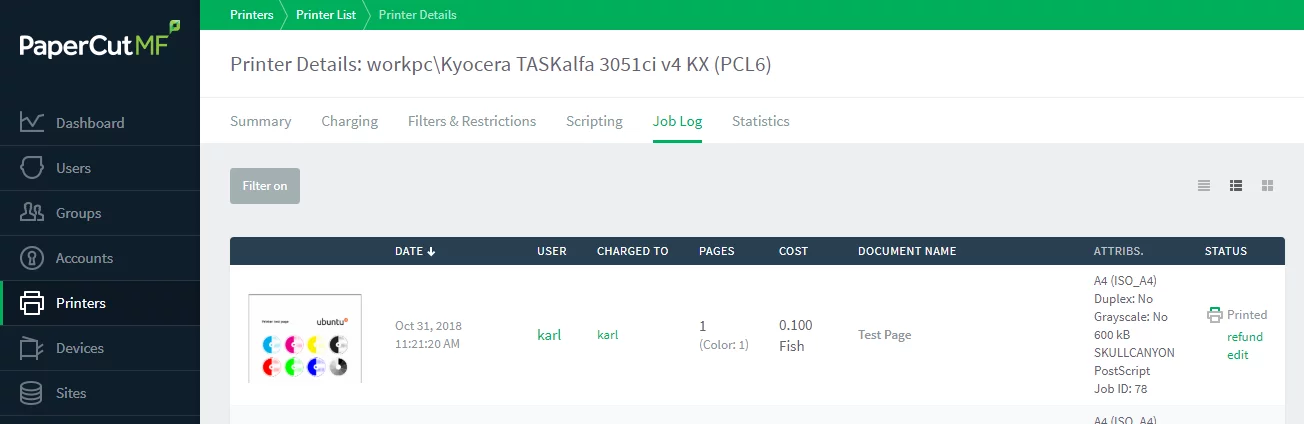1304x424 pixels.
Task: Switch to grid thumbnail view icon
Action: (1268, 185)
